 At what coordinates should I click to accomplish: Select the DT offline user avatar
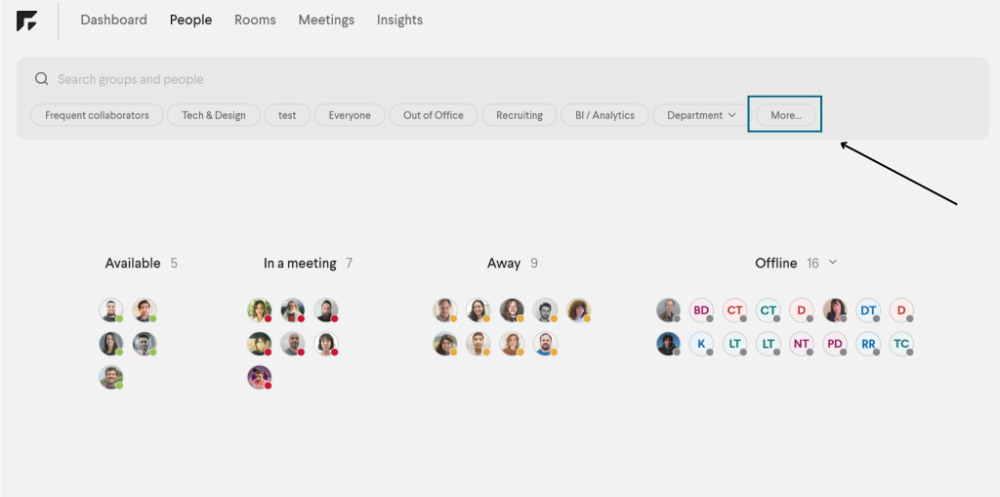pos(868,310)
